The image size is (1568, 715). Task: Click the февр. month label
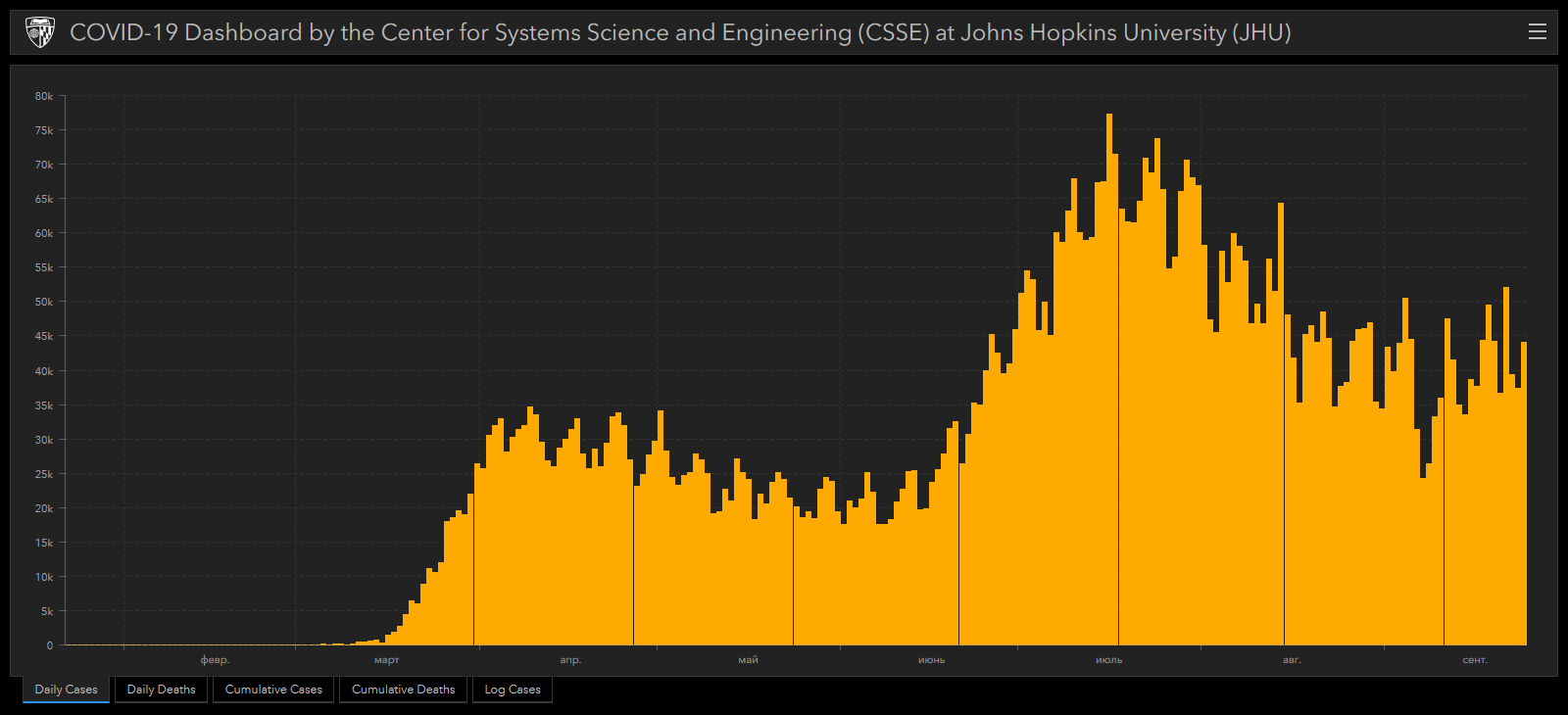(x=215, y=660)
